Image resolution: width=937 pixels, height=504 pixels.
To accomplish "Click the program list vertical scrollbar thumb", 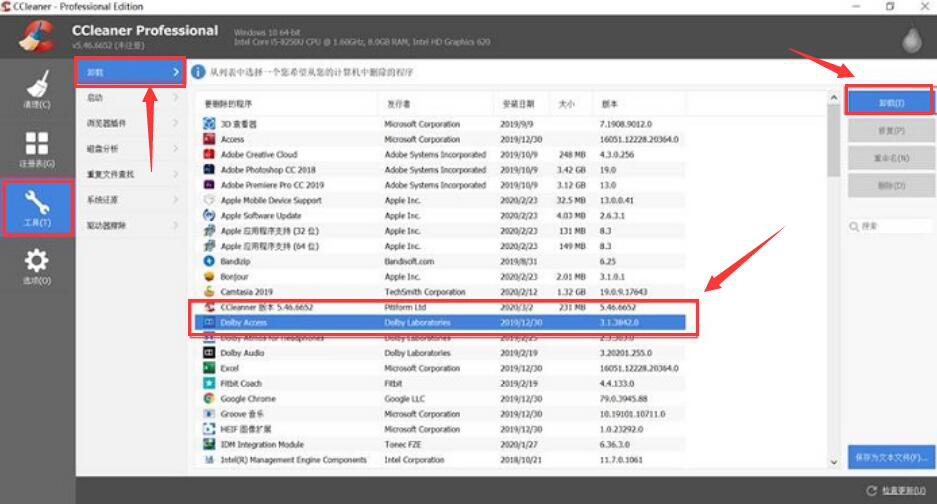I will 834,140.
